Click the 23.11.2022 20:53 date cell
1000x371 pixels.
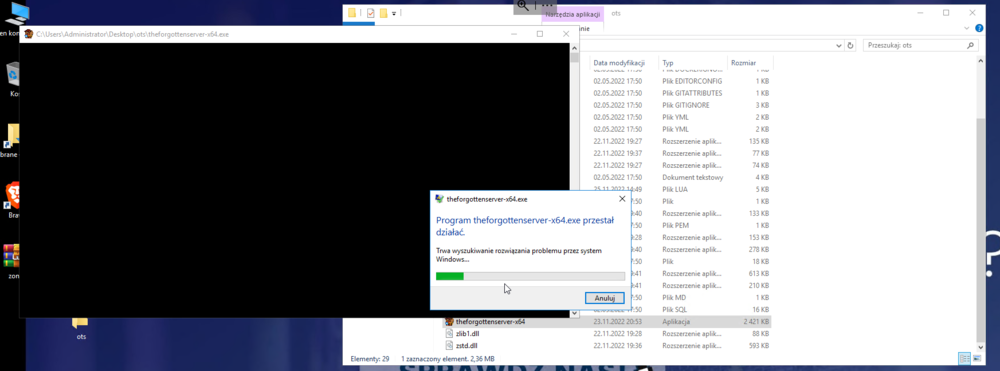pos(617,322)
